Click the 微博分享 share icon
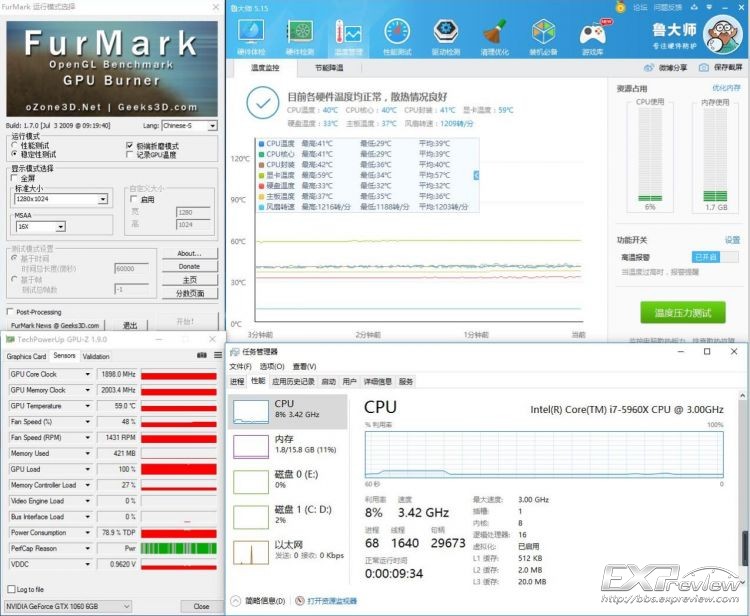This screenshot has height=616, width=750. pyautogui.click(x=649, y=68)
